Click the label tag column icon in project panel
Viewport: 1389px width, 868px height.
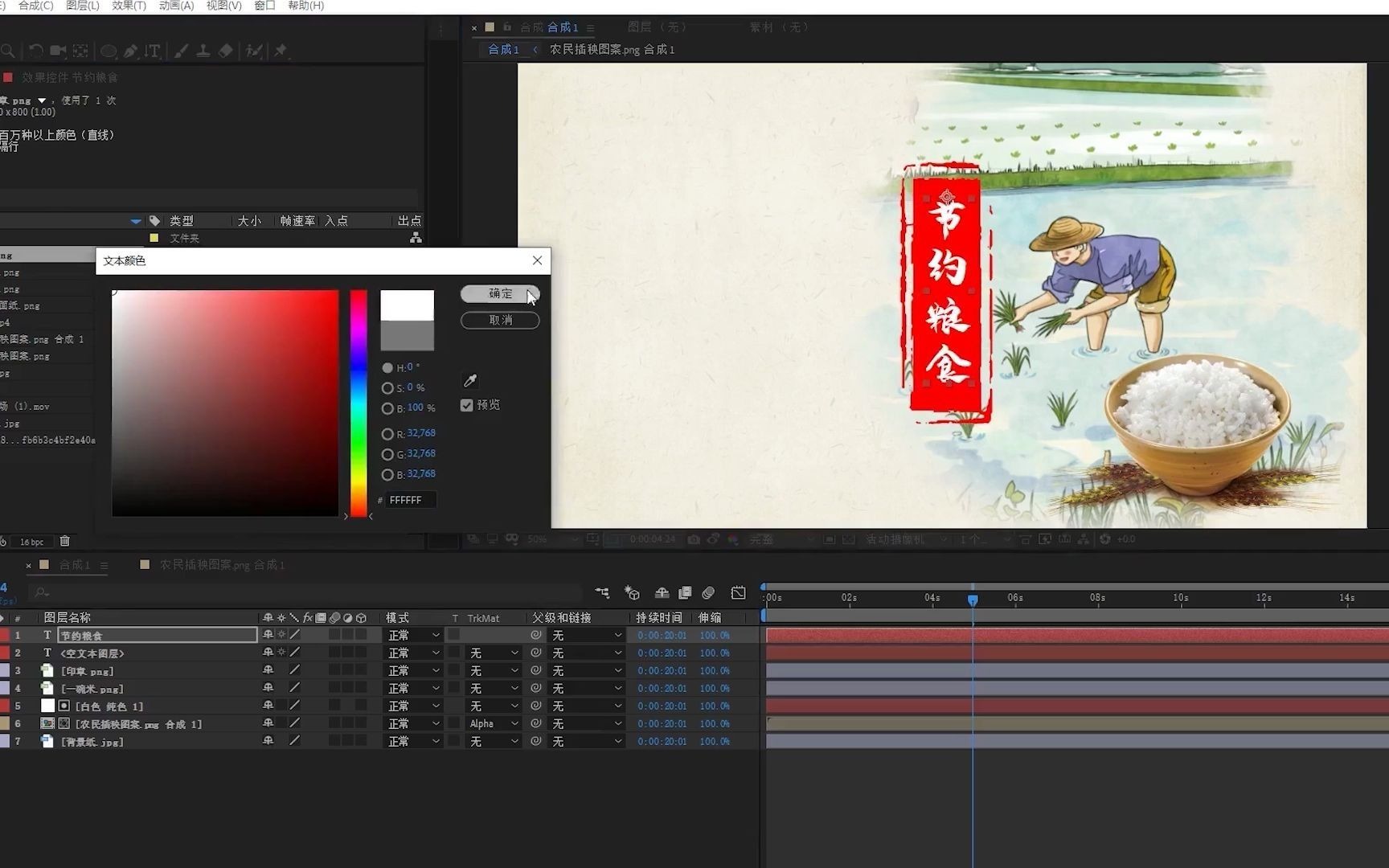click(x=154, y=220)
